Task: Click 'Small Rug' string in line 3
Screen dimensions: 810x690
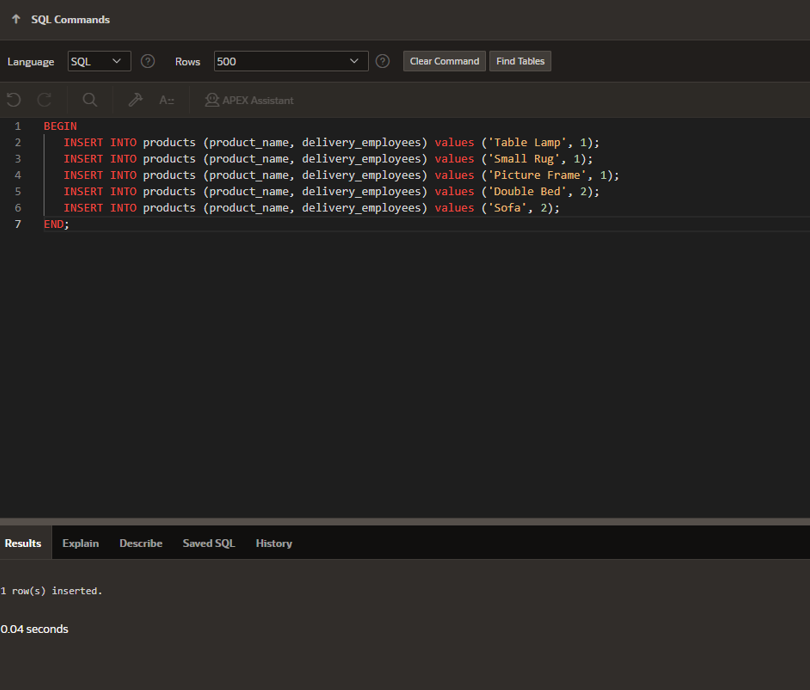Action: pyautogui.click(x=524, y=159)
